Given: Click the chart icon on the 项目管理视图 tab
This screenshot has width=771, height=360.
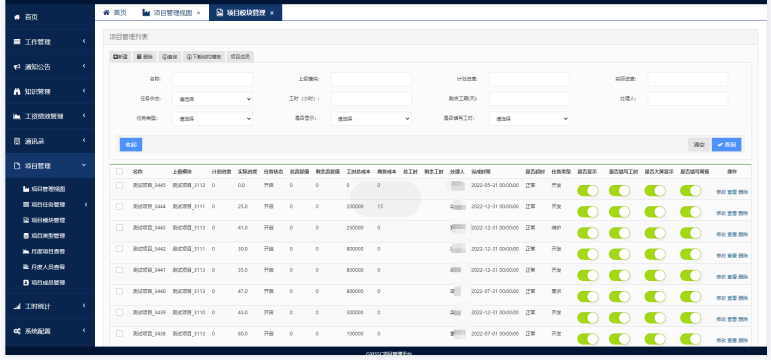Looking at the screenshot, I should click(146, 13).
